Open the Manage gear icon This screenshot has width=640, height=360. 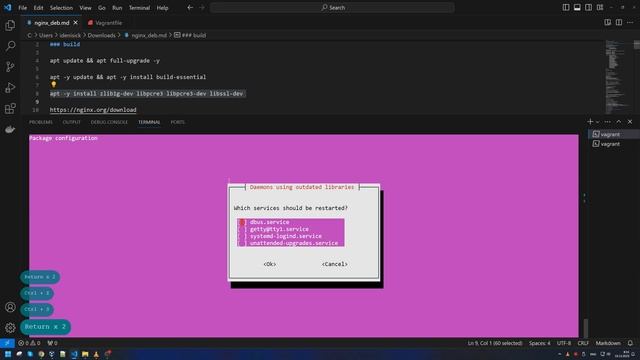click(10, 327)
